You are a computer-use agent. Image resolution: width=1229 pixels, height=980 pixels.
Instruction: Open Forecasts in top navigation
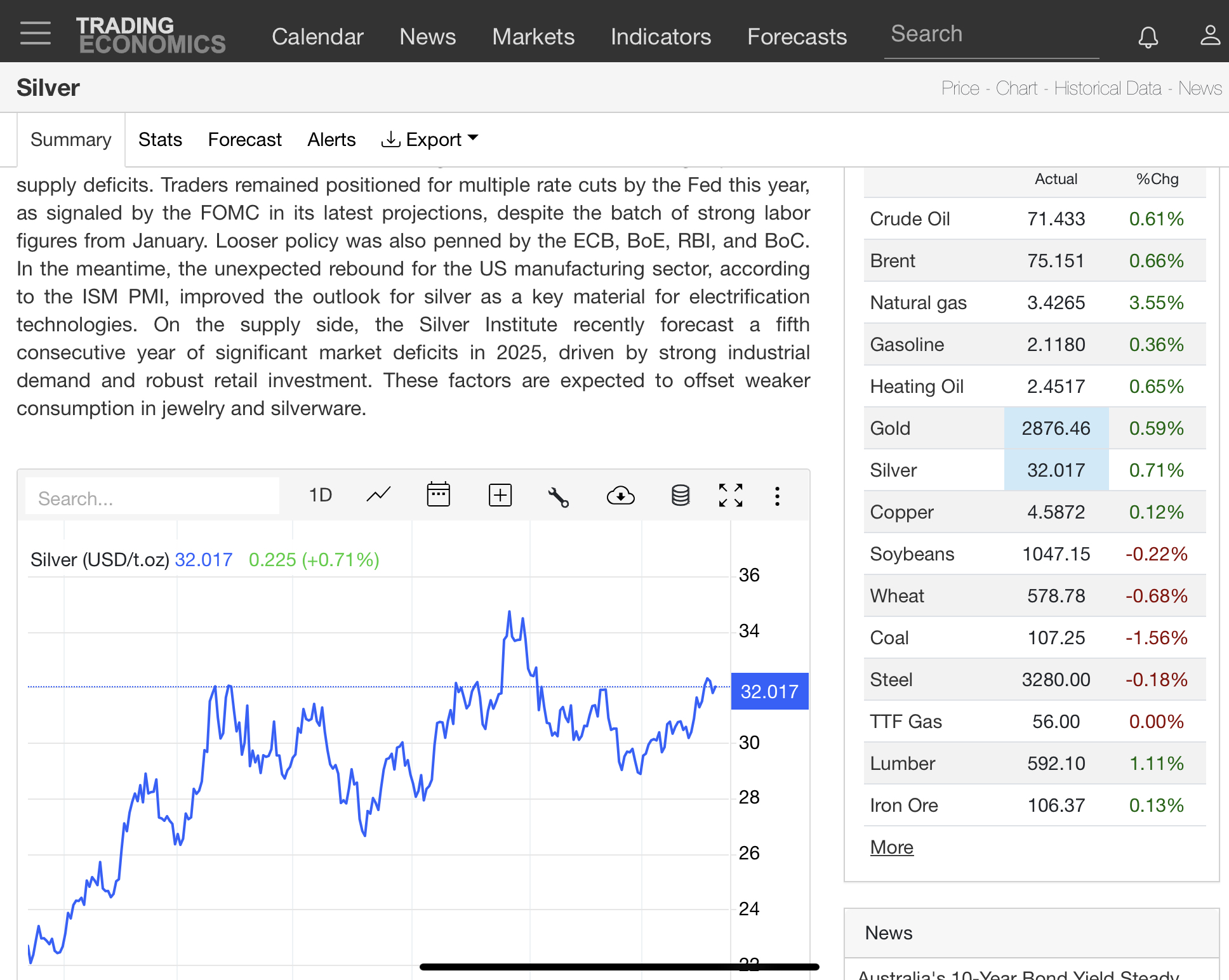point(797,37)
